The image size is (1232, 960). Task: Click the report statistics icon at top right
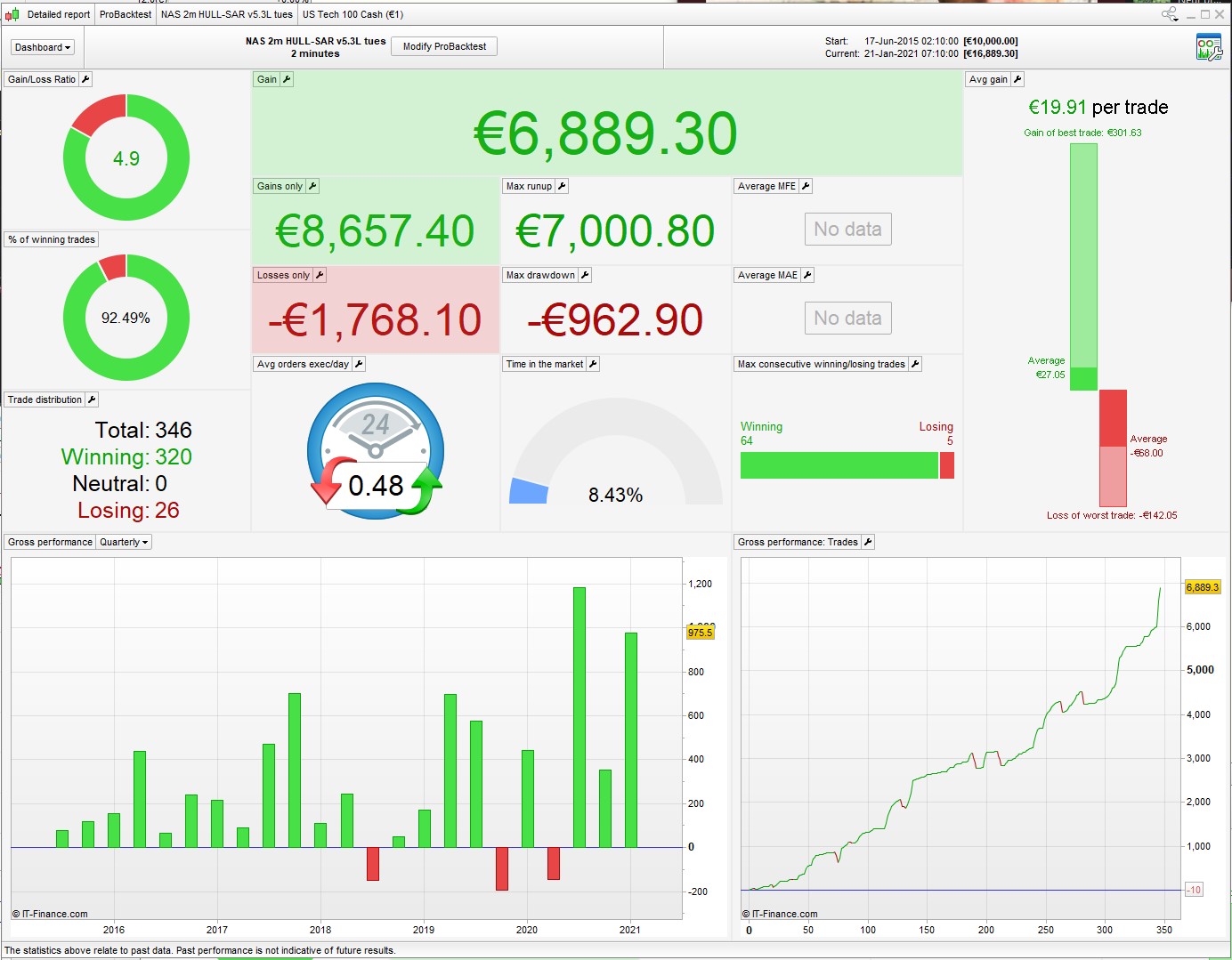(x=1209, y=47)
